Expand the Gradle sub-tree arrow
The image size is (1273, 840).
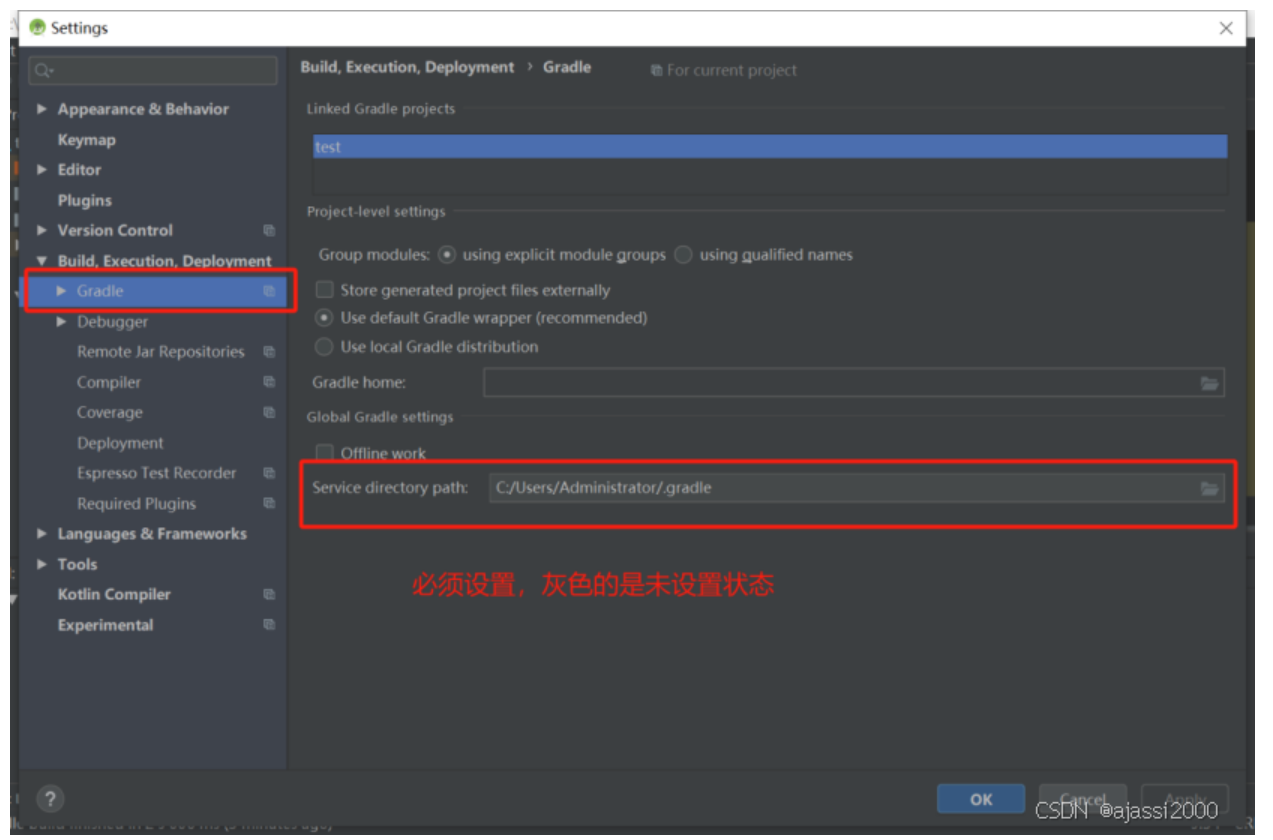(62, 291)
